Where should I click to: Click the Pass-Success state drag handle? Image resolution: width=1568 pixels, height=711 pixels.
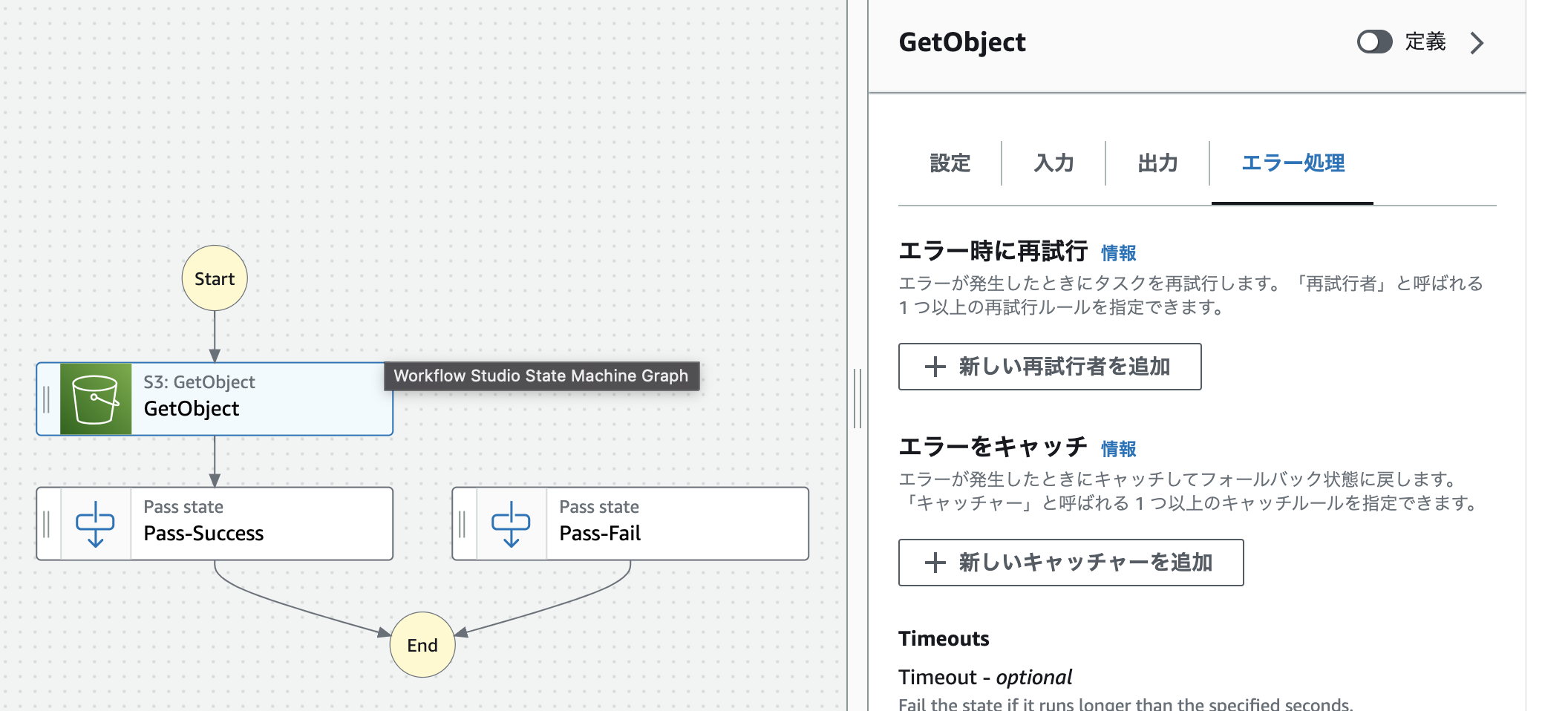point(47,524)
